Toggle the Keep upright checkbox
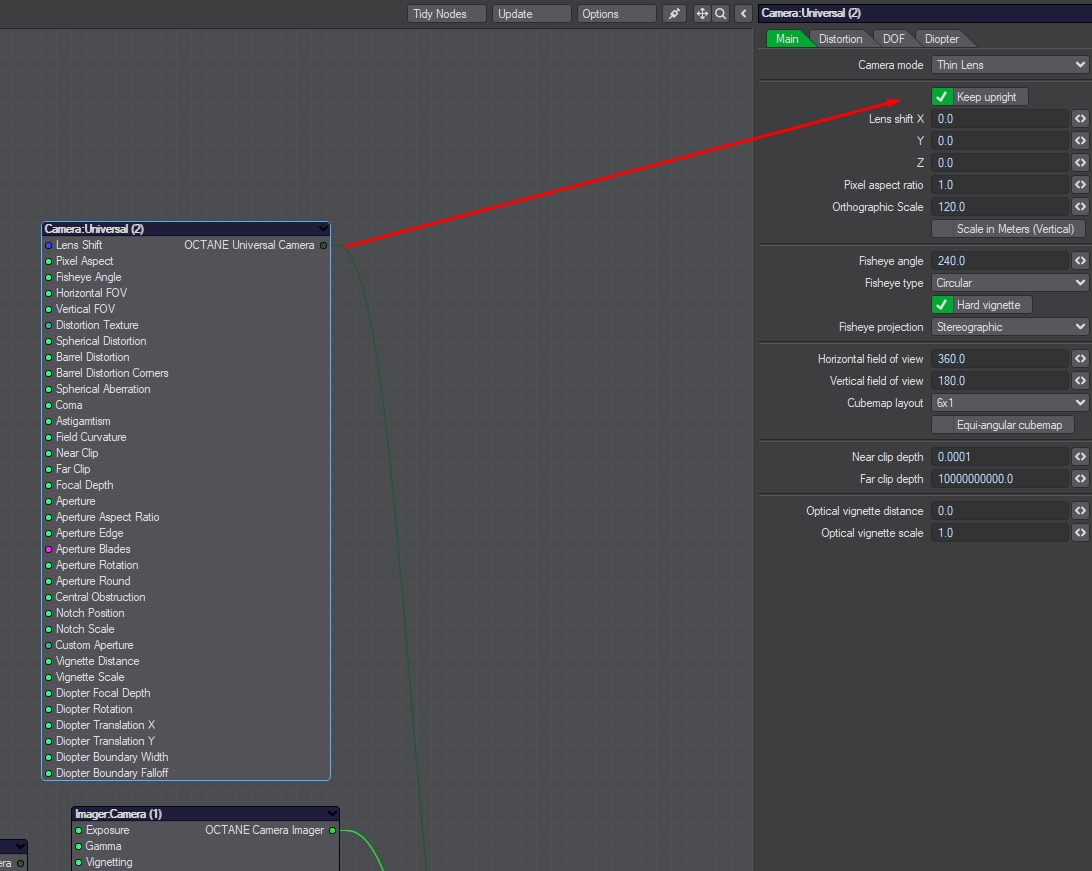The width and height of the screenshot is (1092, 871). (x=943, y=97)
